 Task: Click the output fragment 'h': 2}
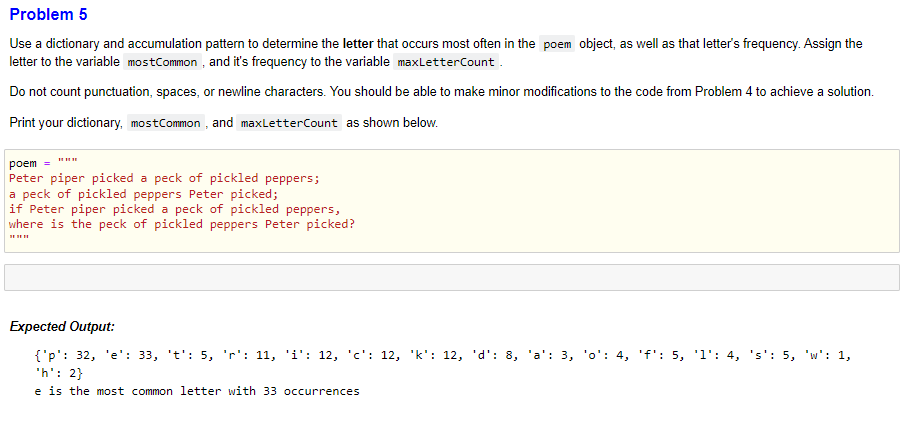pyautogui.click(x=59, y=372)
